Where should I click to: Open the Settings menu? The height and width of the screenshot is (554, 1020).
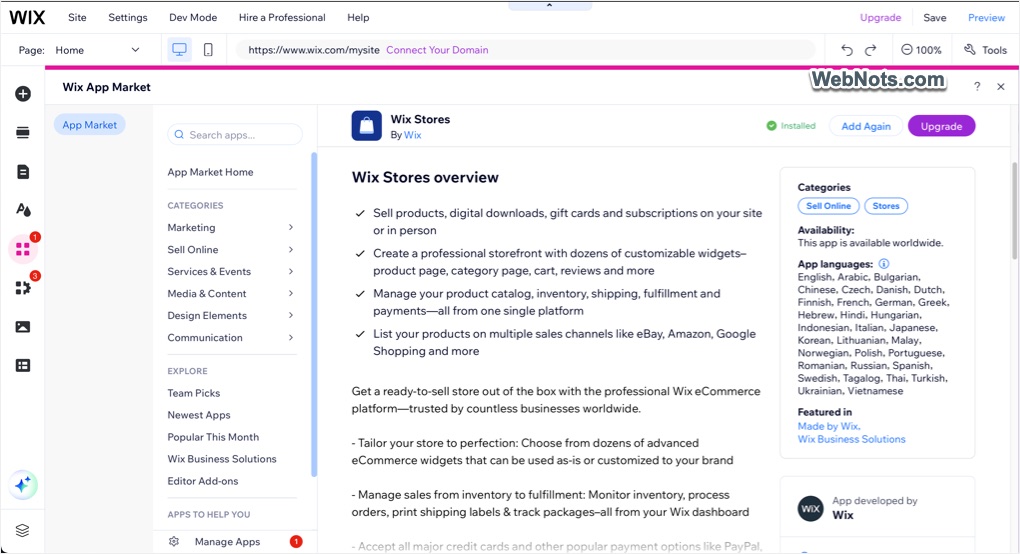pos(128,18)
